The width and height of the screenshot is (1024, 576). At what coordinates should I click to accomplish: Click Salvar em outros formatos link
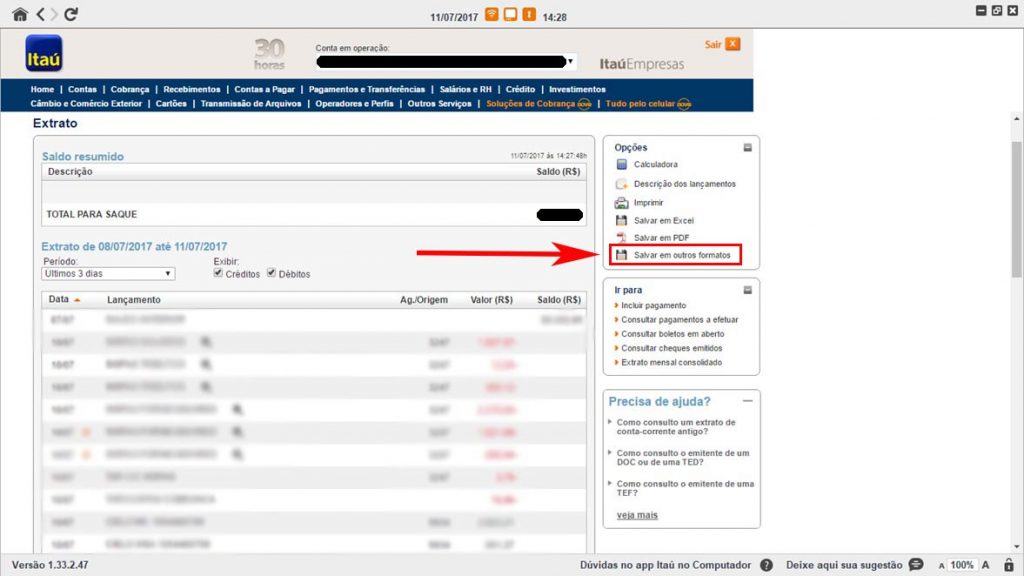[682, 256]
